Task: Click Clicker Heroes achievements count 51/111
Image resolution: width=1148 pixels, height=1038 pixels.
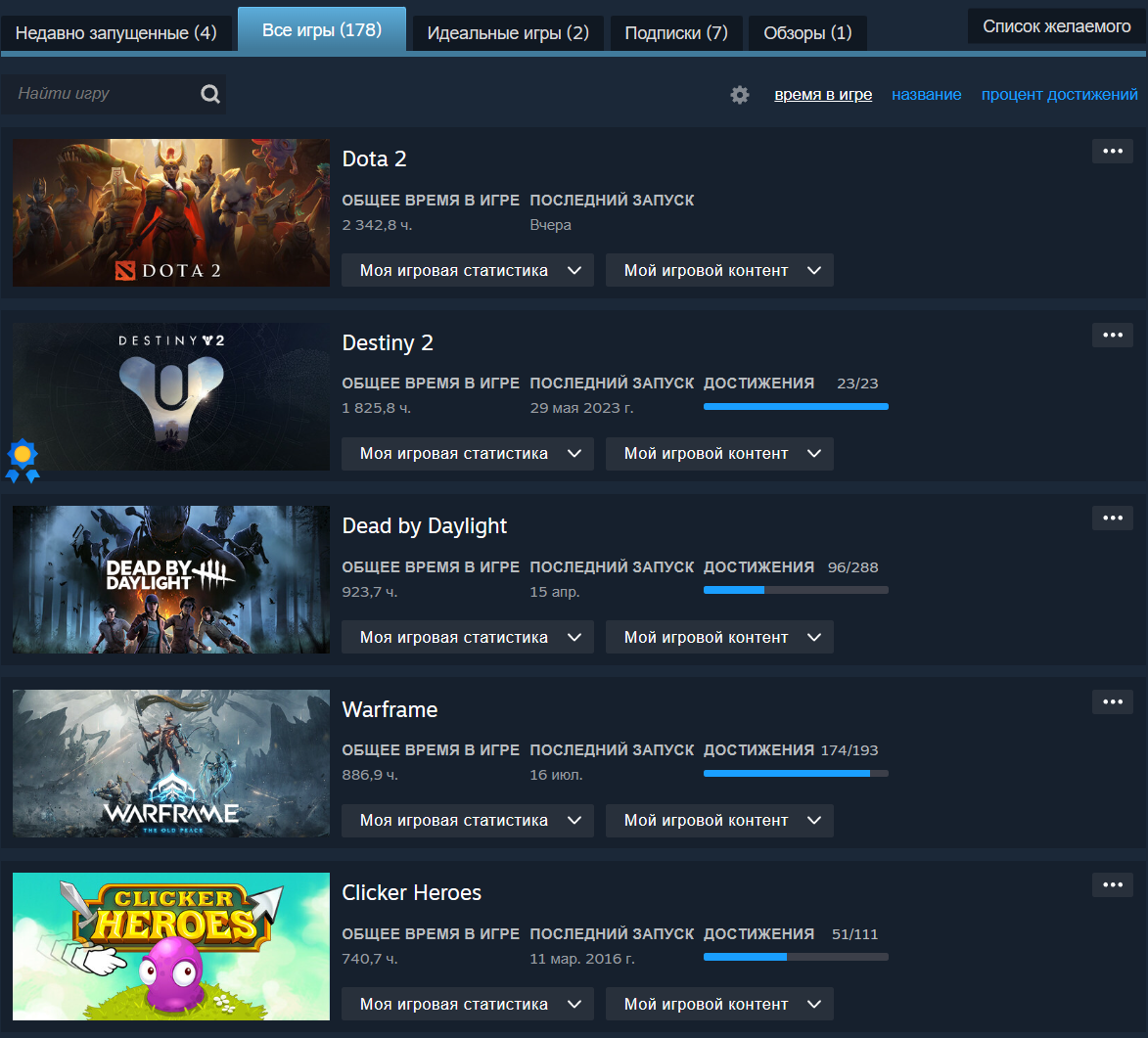Action: pos(854,934)
